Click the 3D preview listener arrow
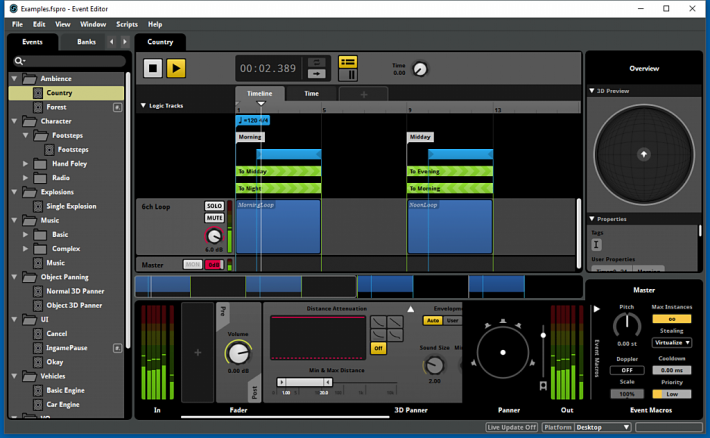This screenshot has height=438, width=710. pyautogui.click(x=643, y=154)
